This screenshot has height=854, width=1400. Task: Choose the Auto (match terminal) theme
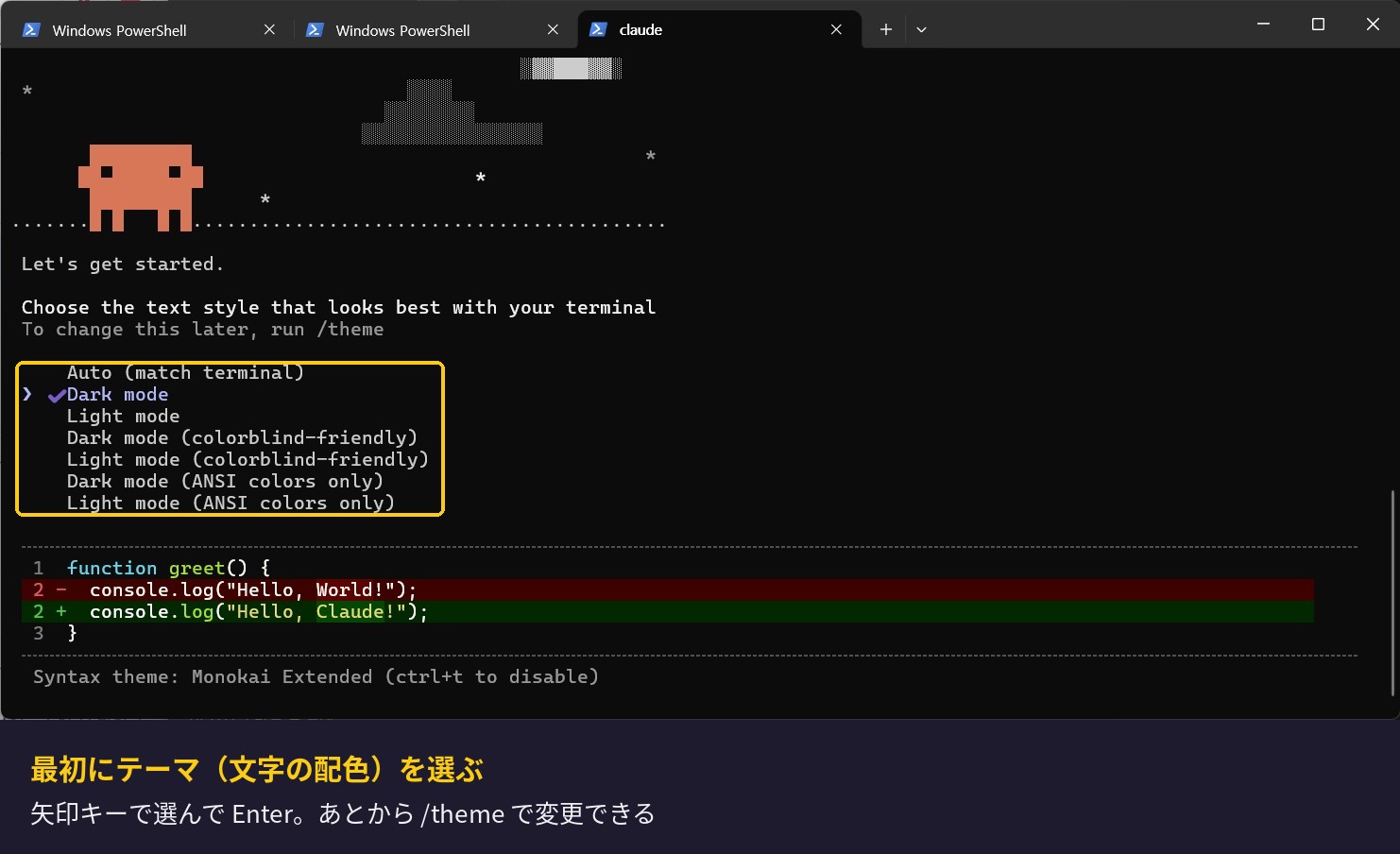click(x=185, y=372)
